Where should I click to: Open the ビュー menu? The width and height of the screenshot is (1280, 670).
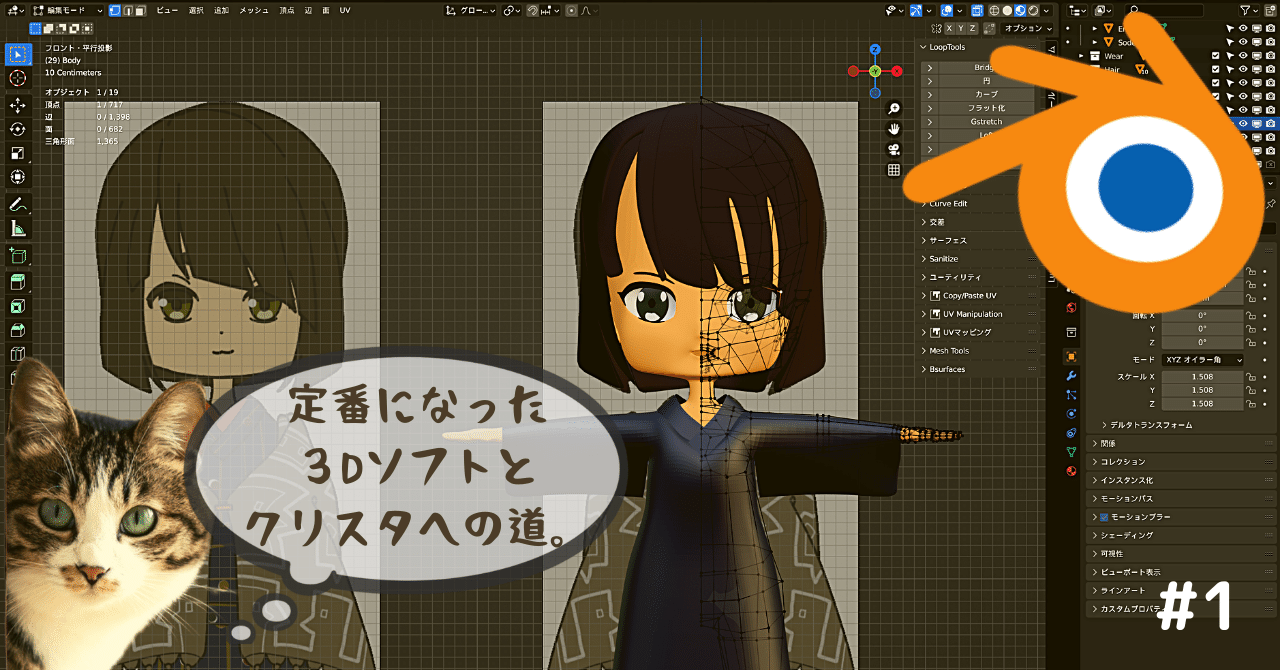pos(167,10)
